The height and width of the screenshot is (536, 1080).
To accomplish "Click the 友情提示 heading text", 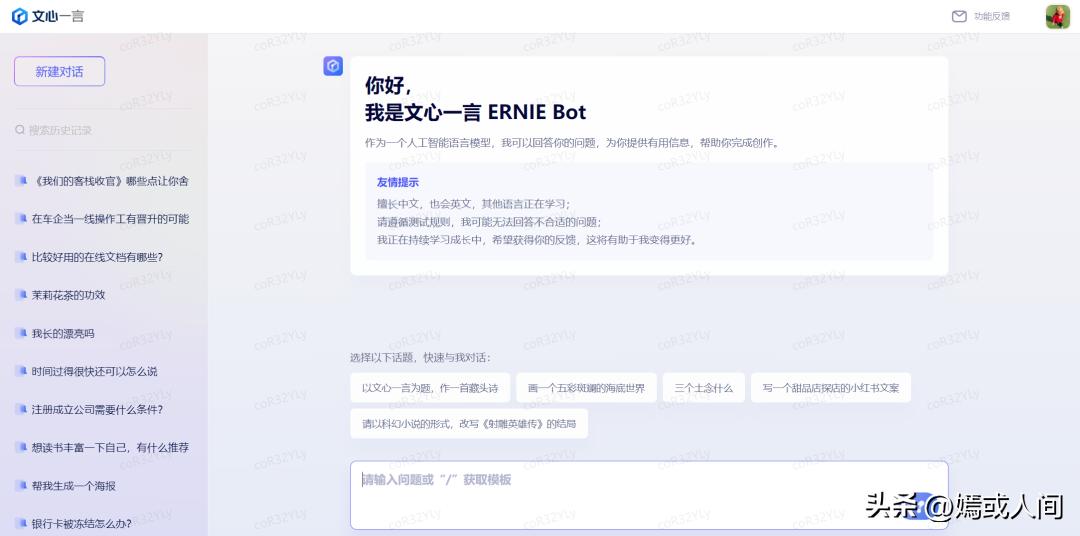I will [397, 183].
